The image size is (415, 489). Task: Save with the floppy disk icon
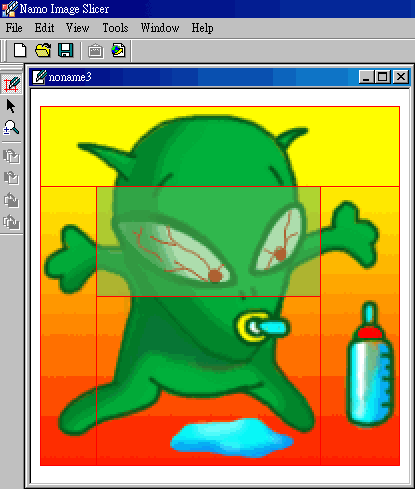coord(65,51)
